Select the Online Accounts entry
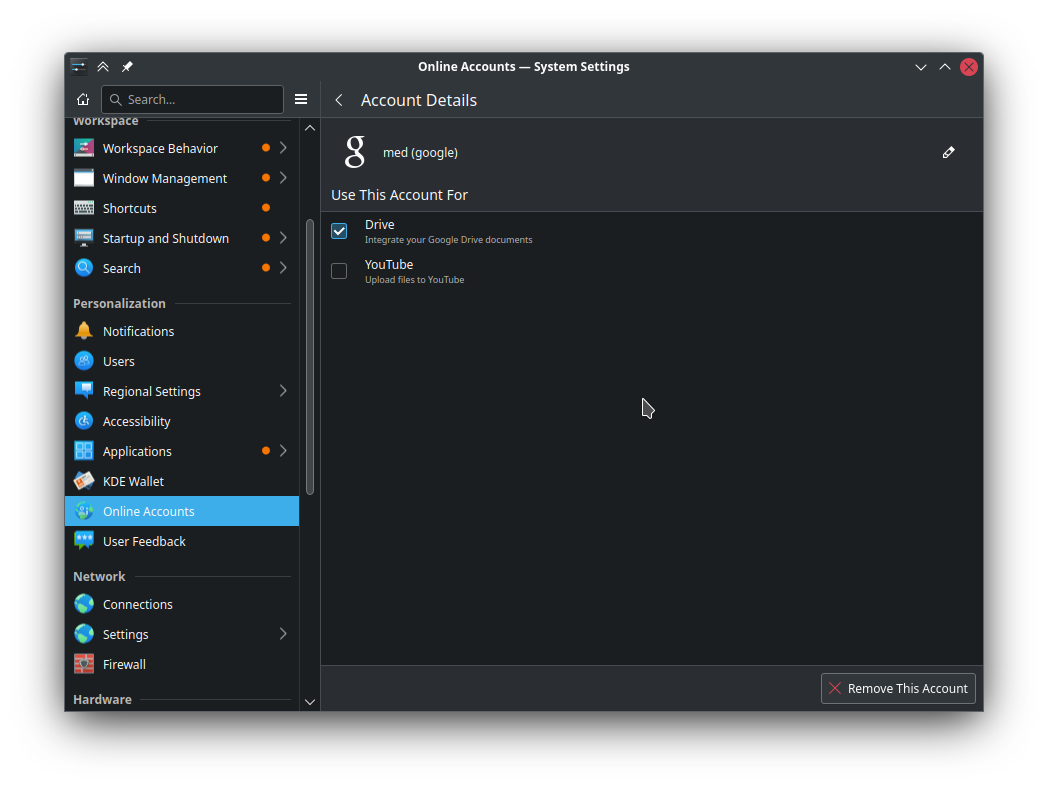The width and height of the screenshot is (1048, 788). pyautogui.click(x=182, y=511)
